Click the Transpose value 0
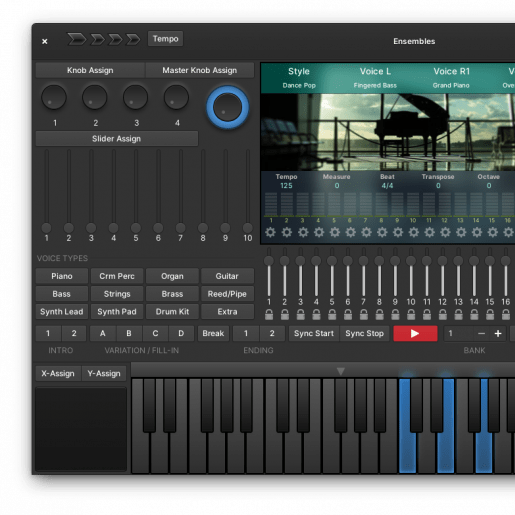 pos(438,186)
